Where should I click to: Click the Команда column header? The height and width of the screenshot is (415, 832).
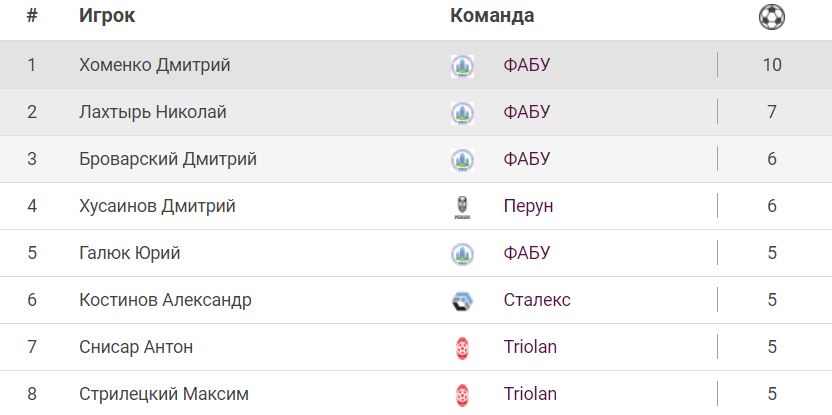tap(492, 16)
